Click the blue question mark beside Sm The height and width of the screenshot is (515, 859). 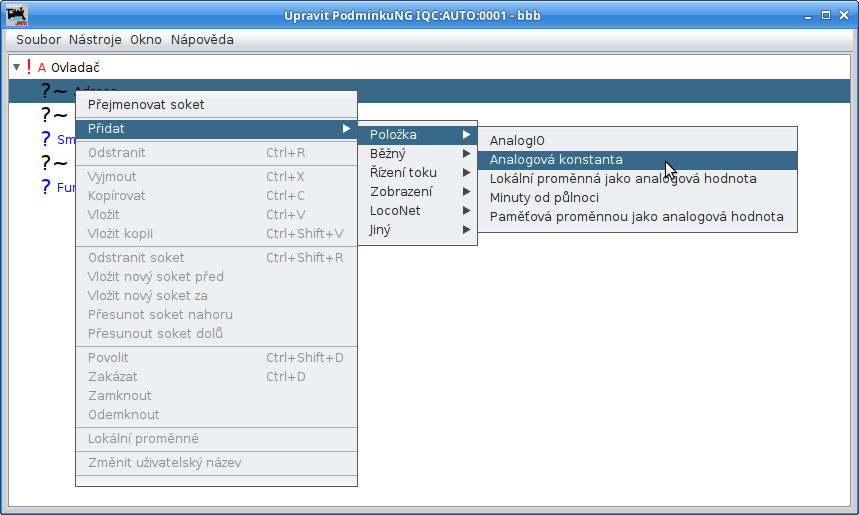point(46,139)
